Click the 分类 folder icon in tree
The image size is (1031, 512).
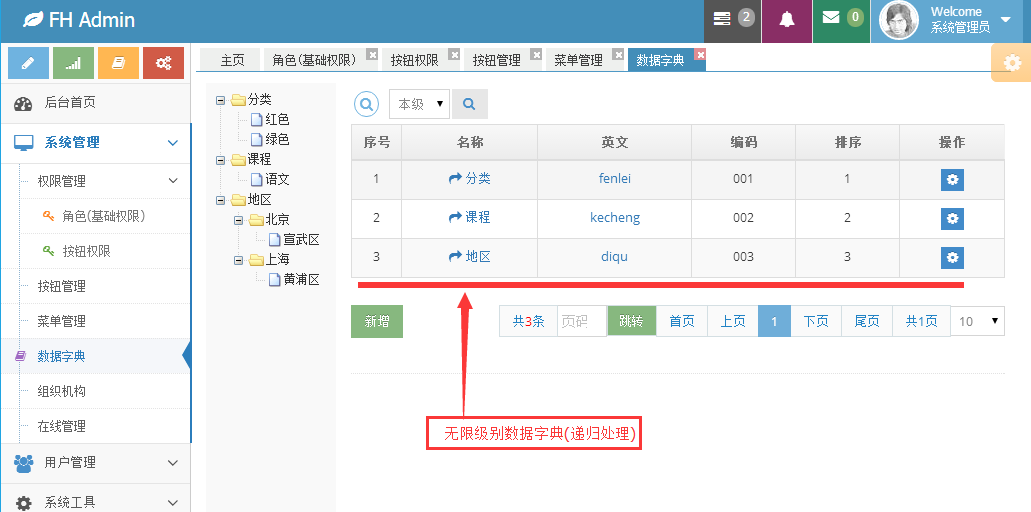238,100
